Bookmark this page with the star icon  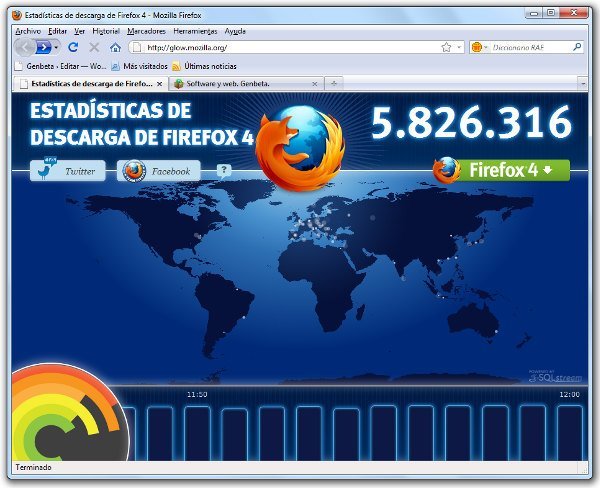[x=446, y=47]
